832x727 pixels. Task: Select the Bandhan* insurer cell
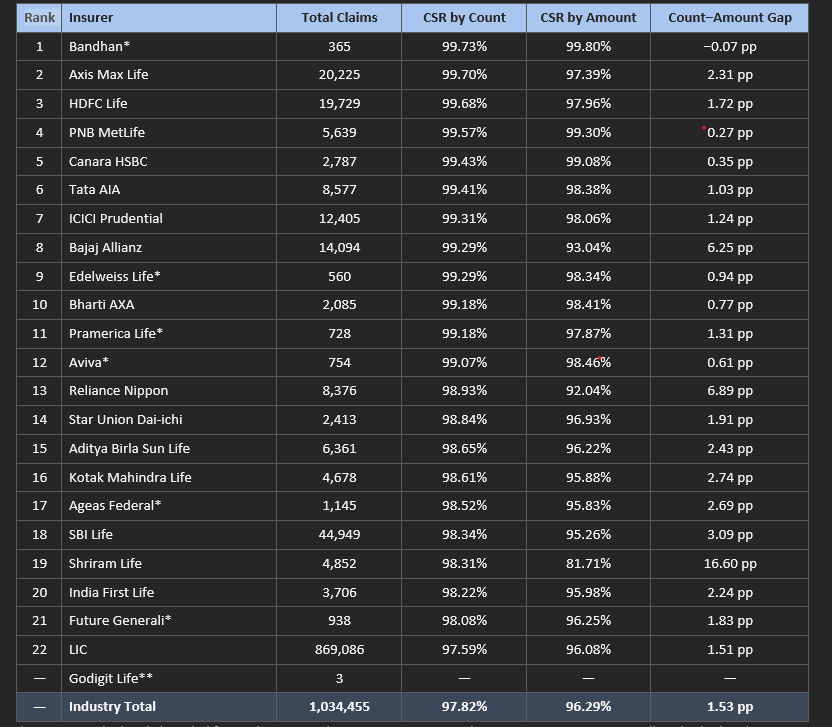click(169, 47)
